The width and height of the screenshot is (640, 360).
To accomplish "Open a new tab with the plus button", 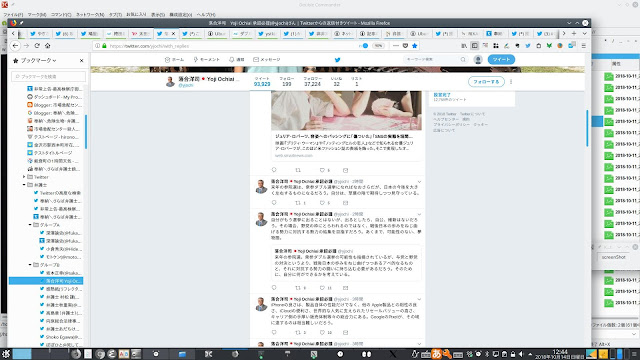I will pyautogui.click(x=574, y=33).
